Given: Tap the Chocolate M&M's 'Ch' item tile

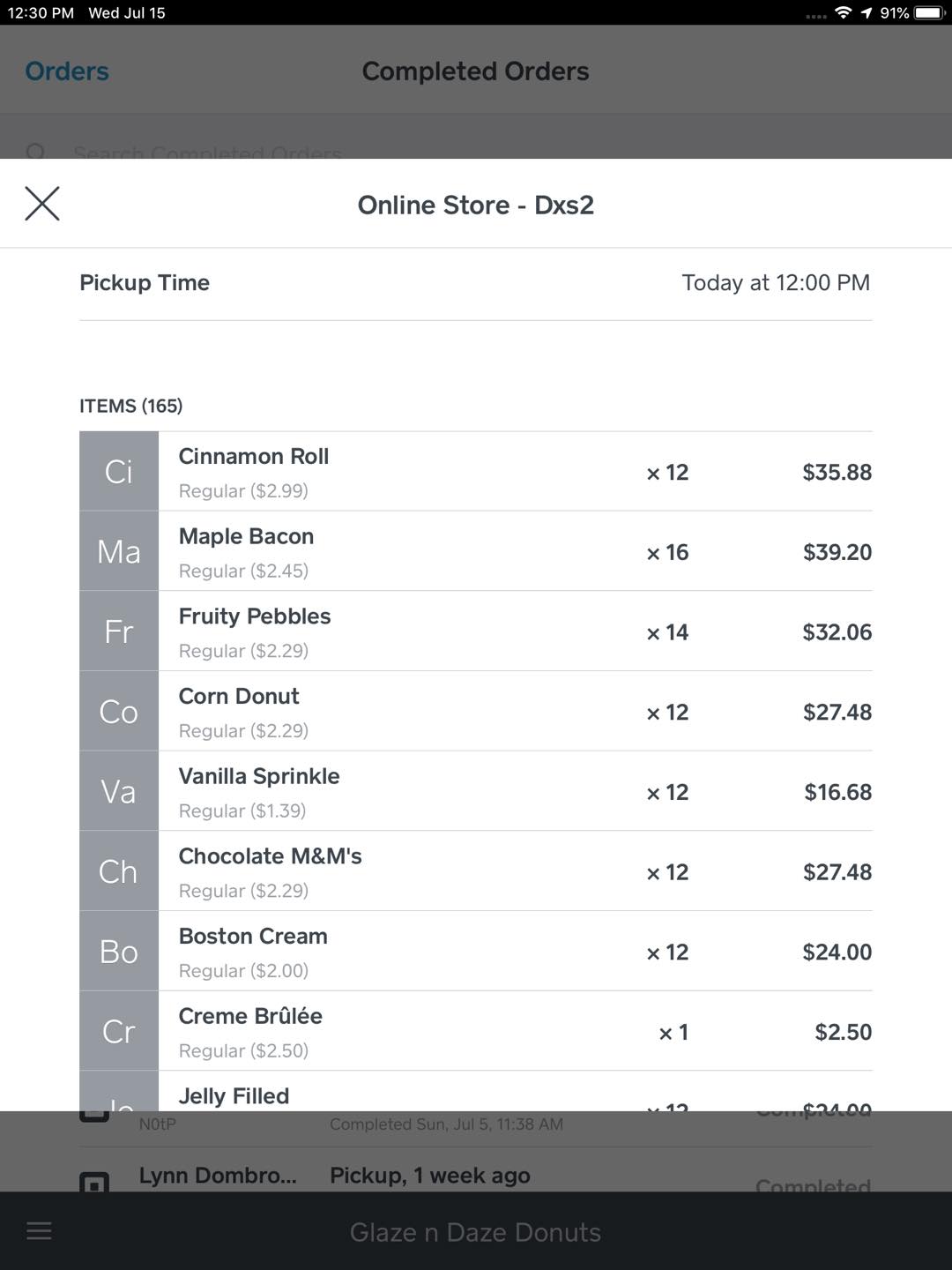Looking at the screenshot, I should [x=119, y=871].
